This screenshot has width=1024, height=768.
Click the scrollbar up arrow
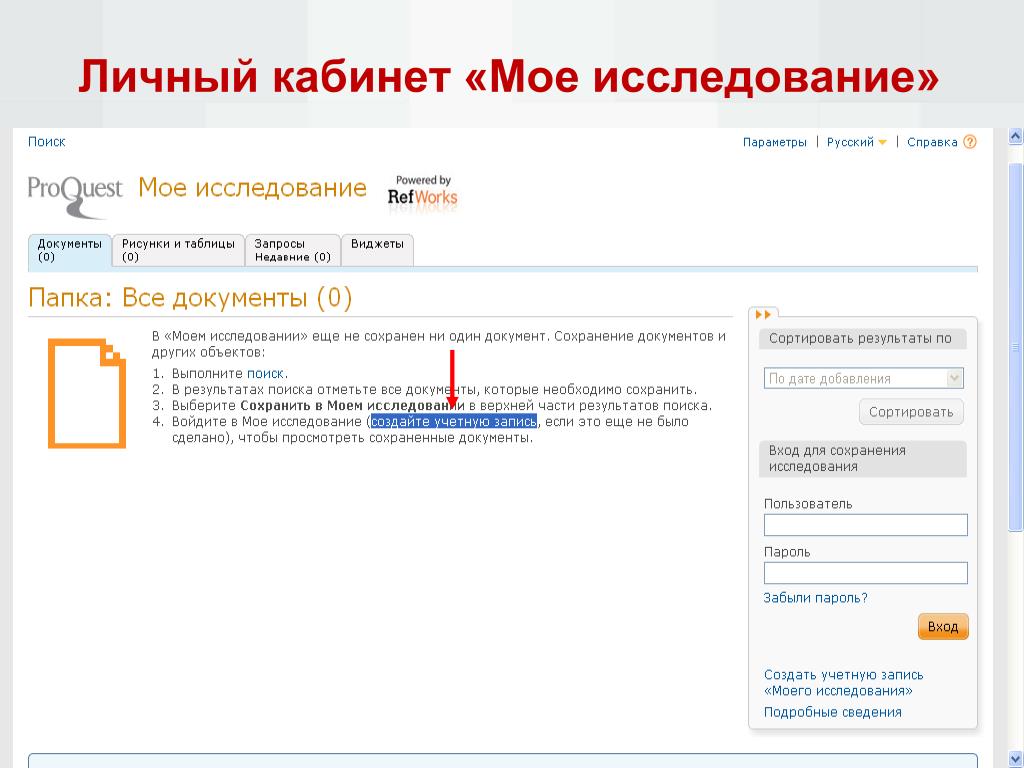[x=1015, y=136]
